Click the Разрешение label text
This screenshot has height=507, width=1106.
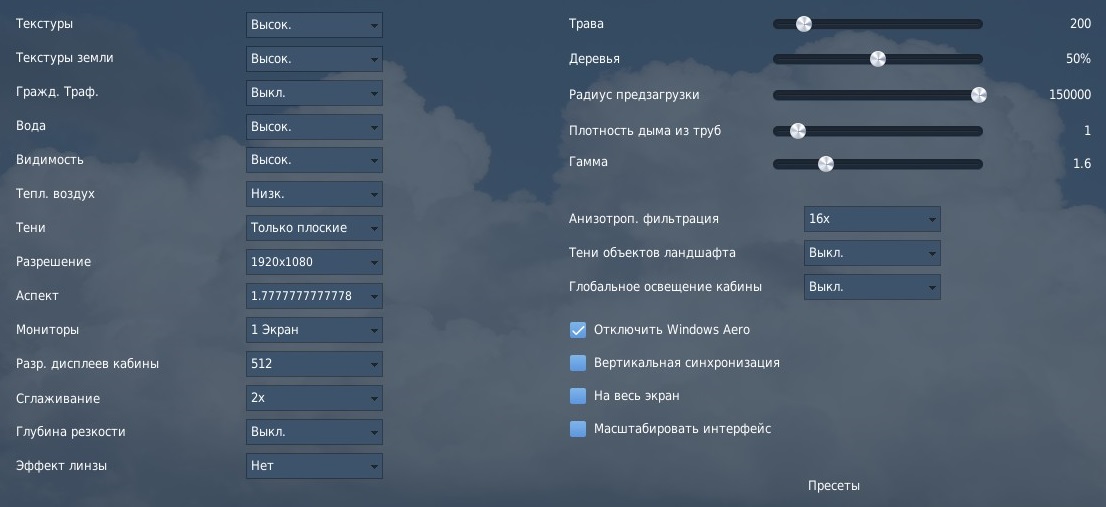click(54, 262)
